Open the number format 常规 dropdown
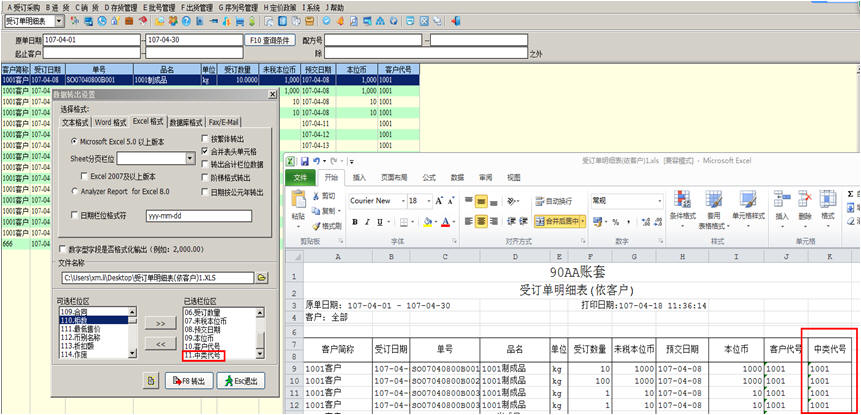861x415 pixels. [x=659, y=201]
